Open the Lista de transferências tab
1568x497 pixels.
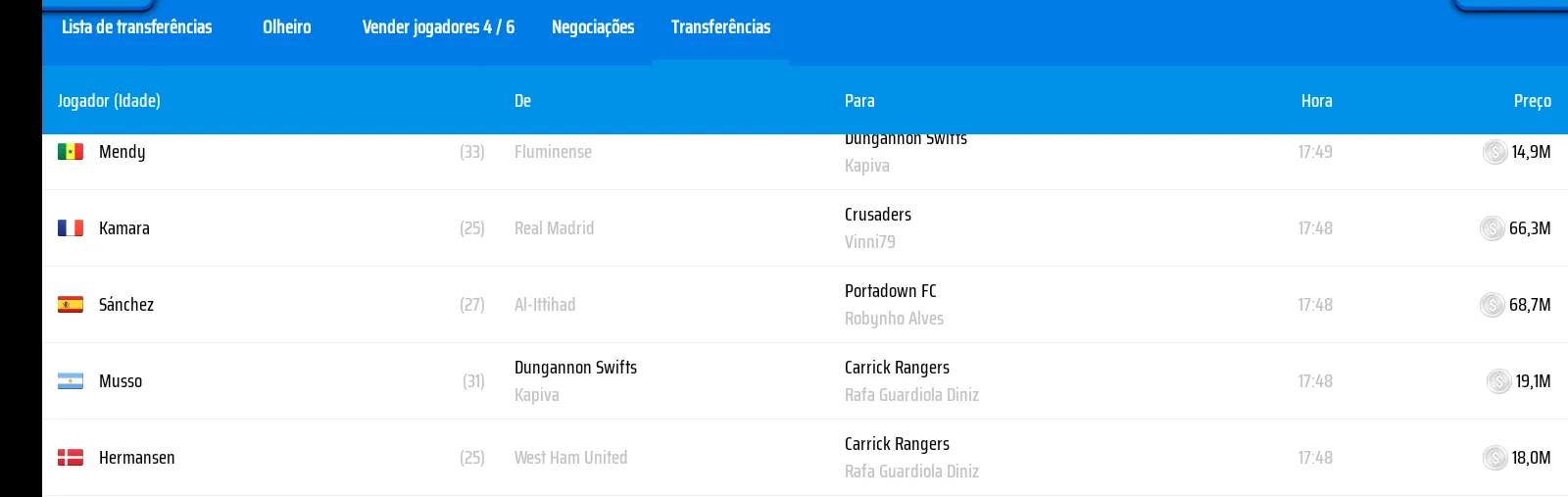click(137, 27)
